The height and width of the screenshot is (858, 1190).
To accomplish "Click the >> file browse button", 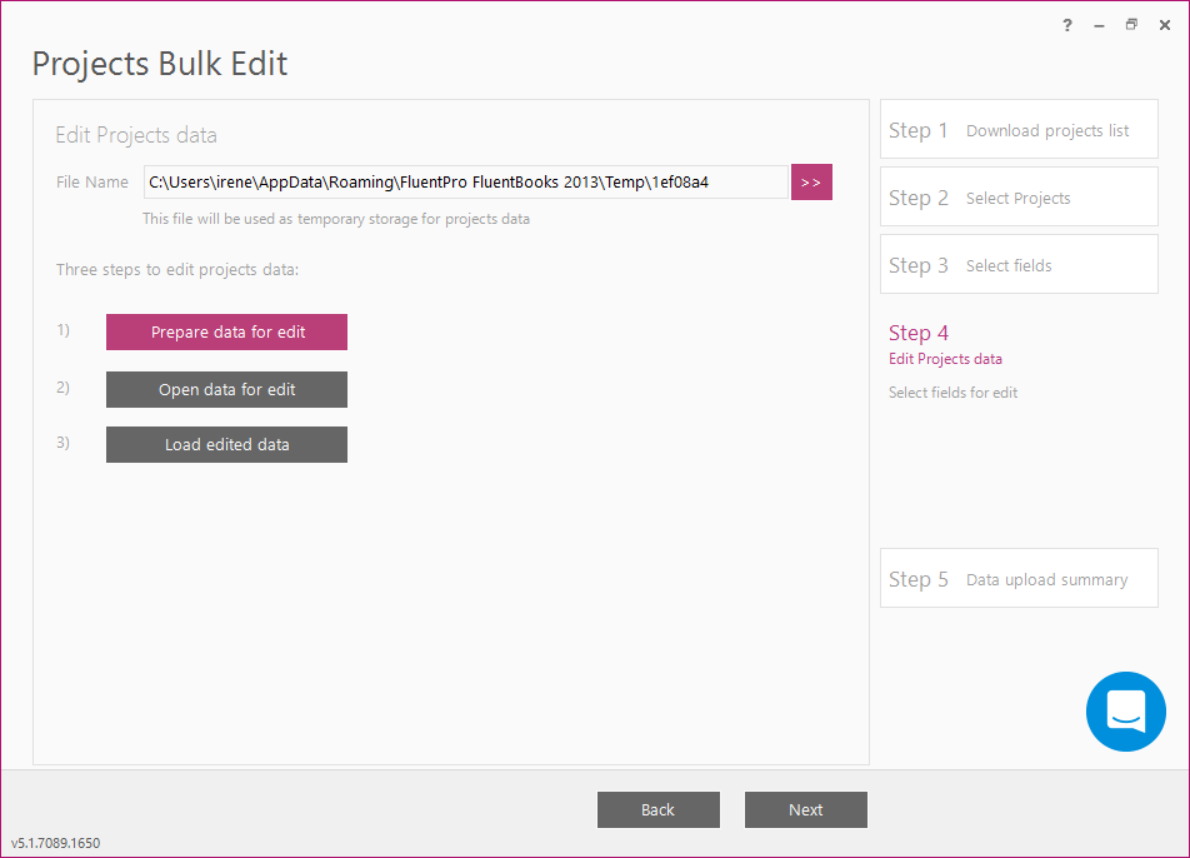I will 811,182.
